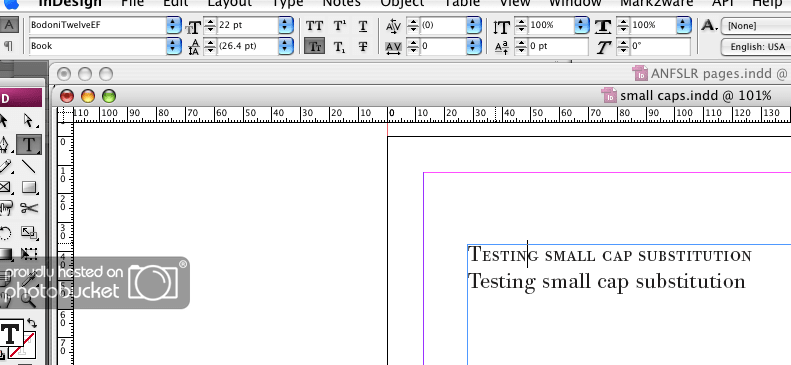Open the Layout menu
This screenshot has height=365, width=791.
[x=230, y=3]
